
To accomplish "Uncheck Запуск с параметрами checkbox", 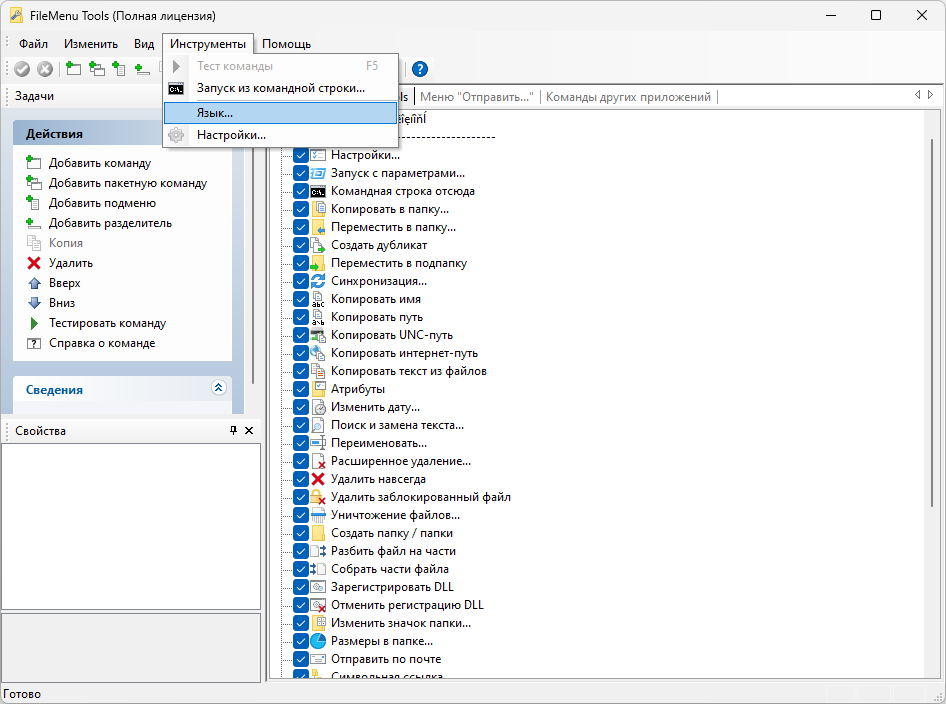I will point(300,173).
